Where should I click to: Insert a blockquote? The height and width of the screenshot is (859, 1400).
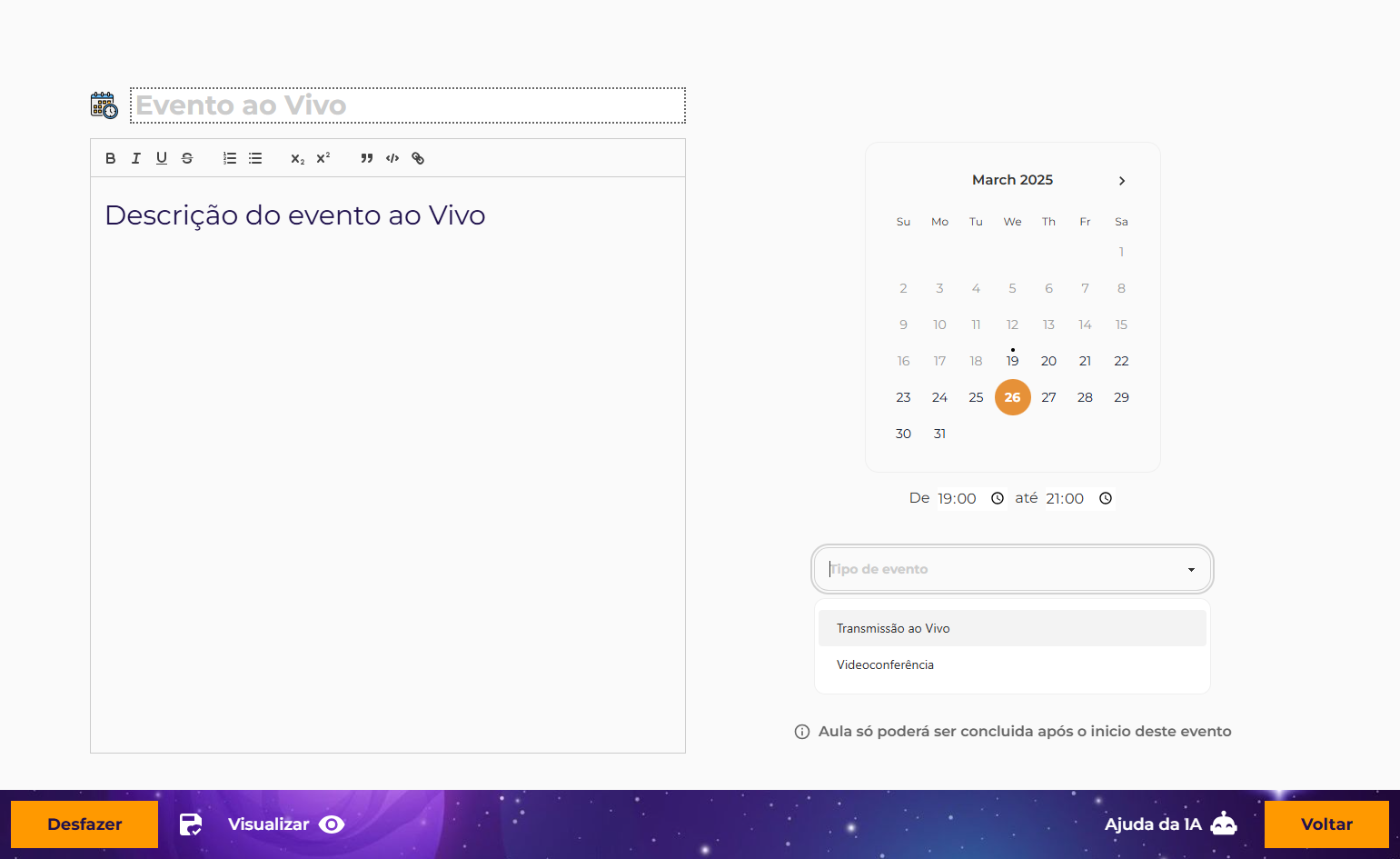[367, 158]
